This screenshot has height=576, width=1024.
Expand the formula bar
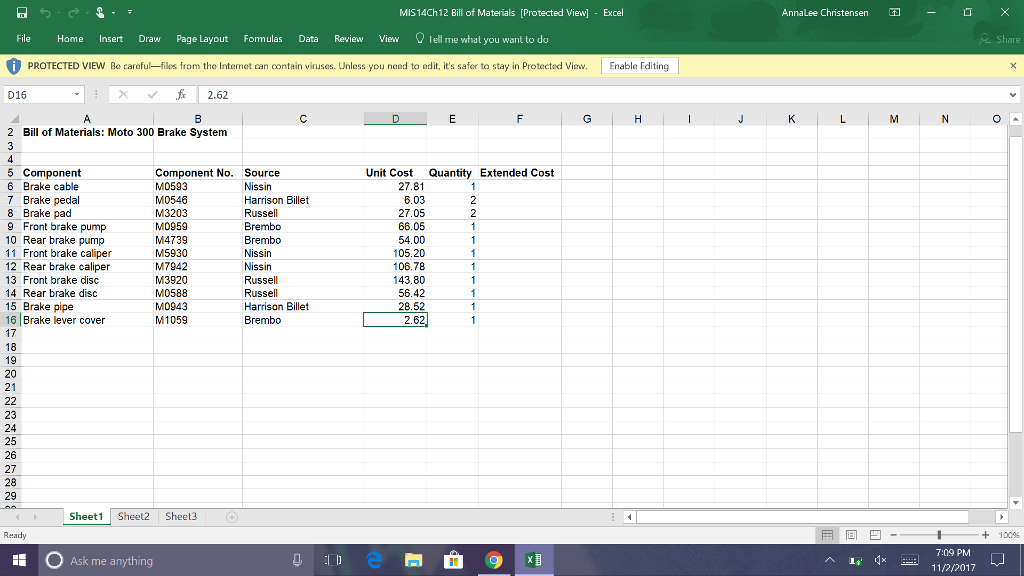coord(1014,95)
